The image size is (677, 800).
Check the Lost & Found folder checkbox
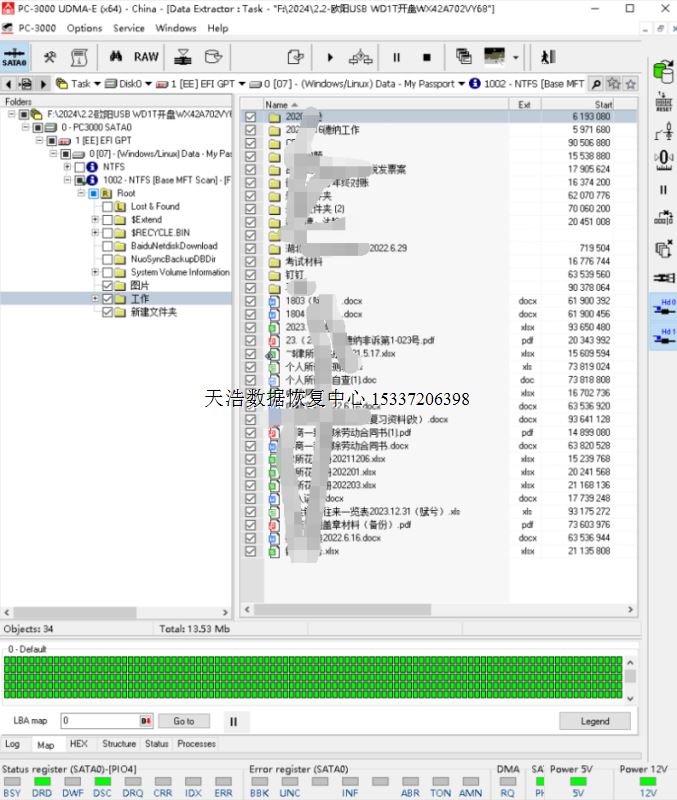click(107, 207)
